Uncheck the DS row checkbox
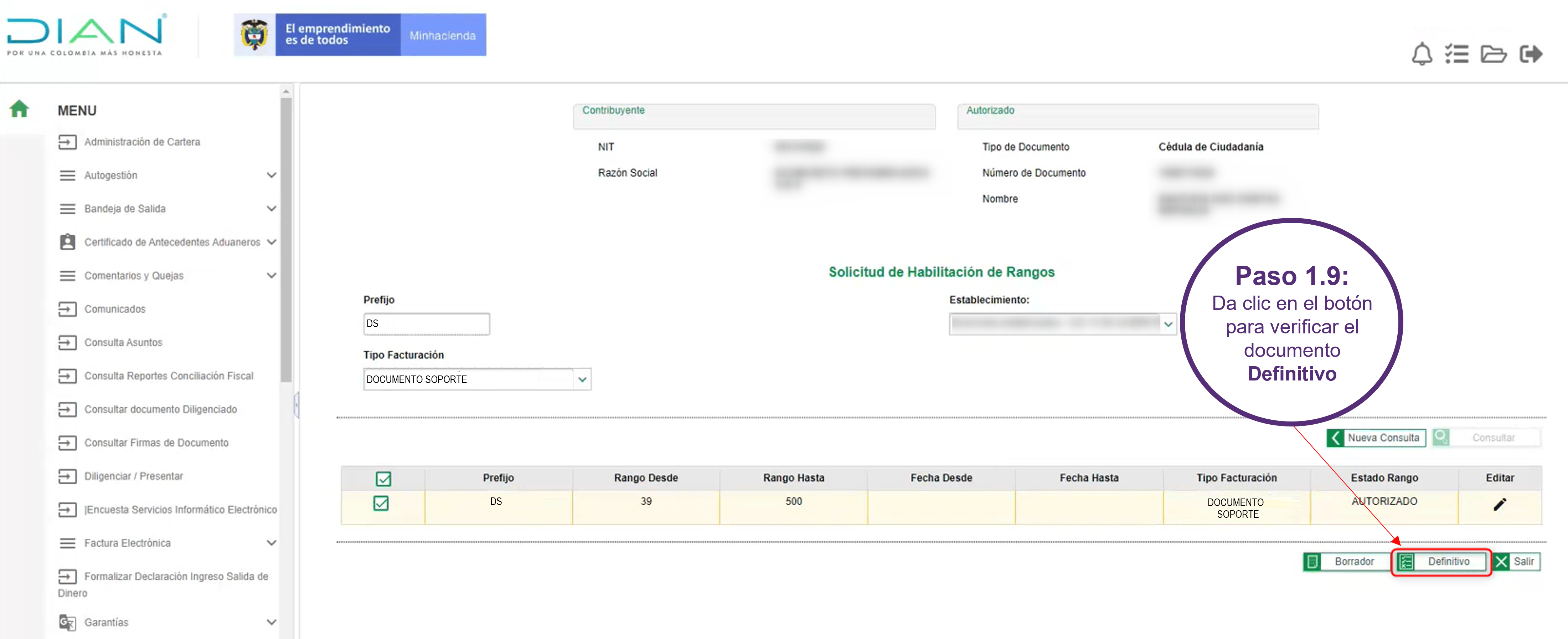Viewport: 1568px width, 639px height. [x=381, y=503]
